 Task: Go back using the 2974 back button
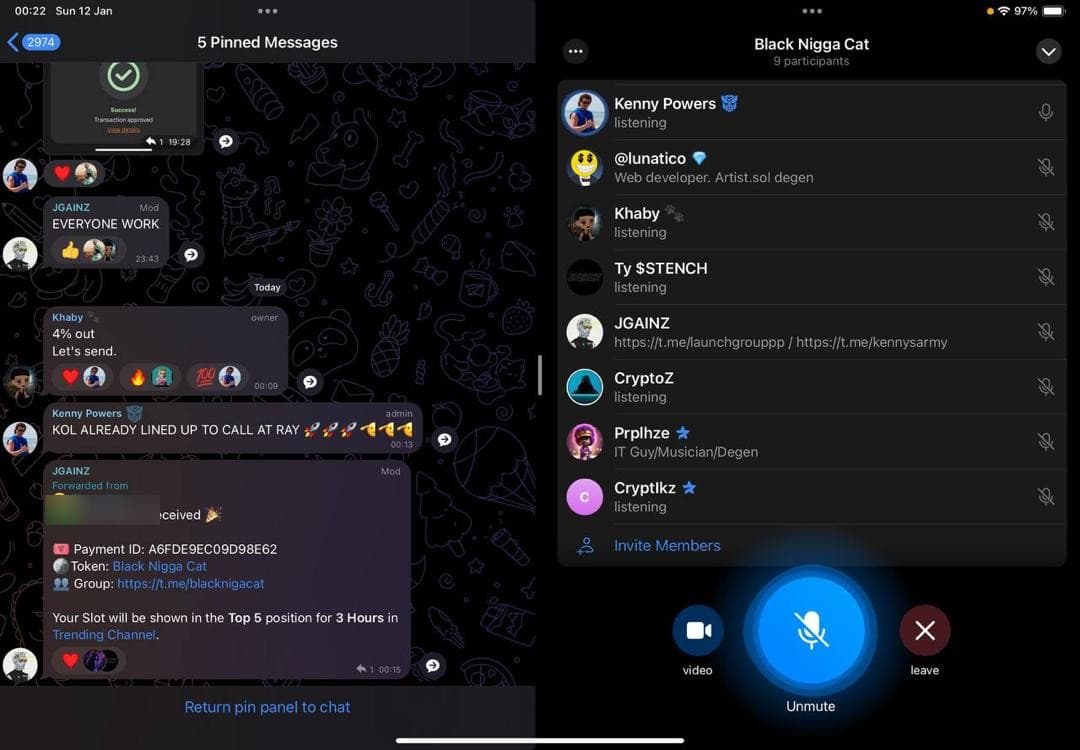click(34, 42)
